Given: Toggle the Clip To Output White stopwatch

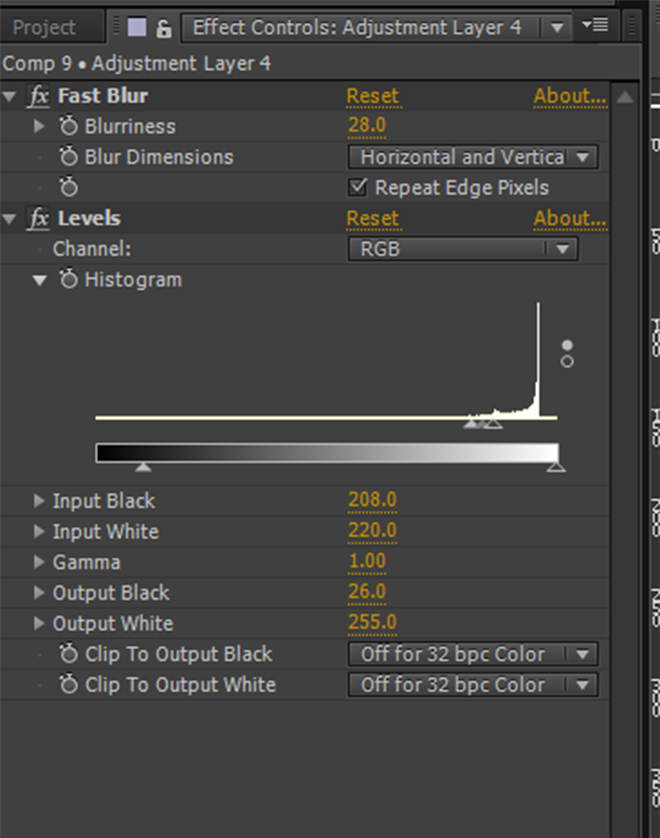Looking at the screenshot, I should [x=68, y=685].
